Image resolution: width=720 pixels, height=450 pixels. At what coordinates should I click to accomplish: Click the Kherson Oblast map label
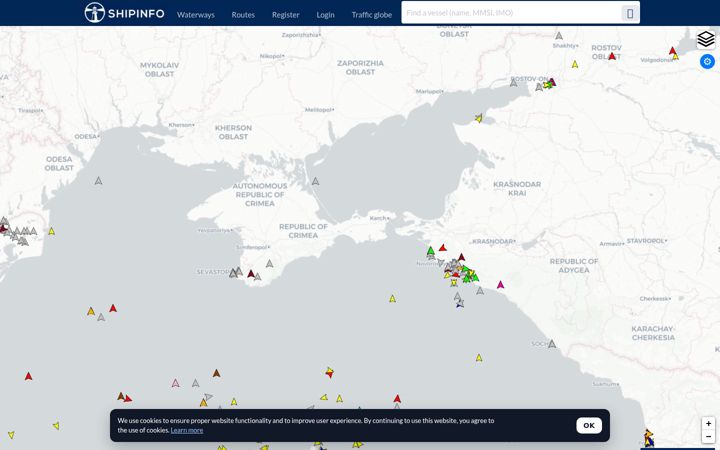tap(233, 132)
